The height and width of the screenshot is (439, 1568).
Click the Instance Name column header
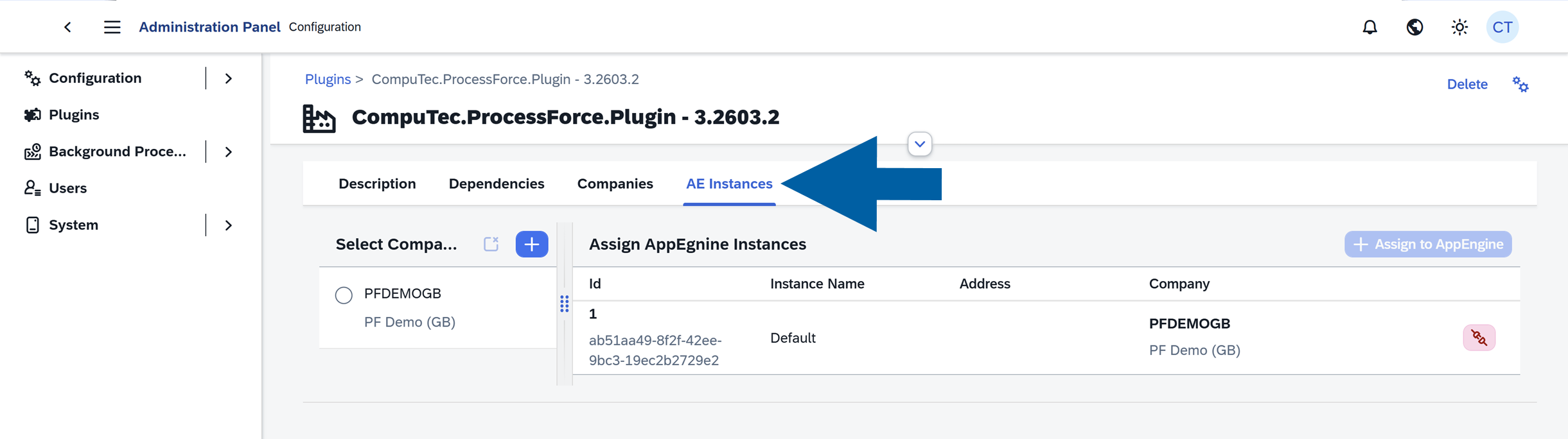[817, 284]
